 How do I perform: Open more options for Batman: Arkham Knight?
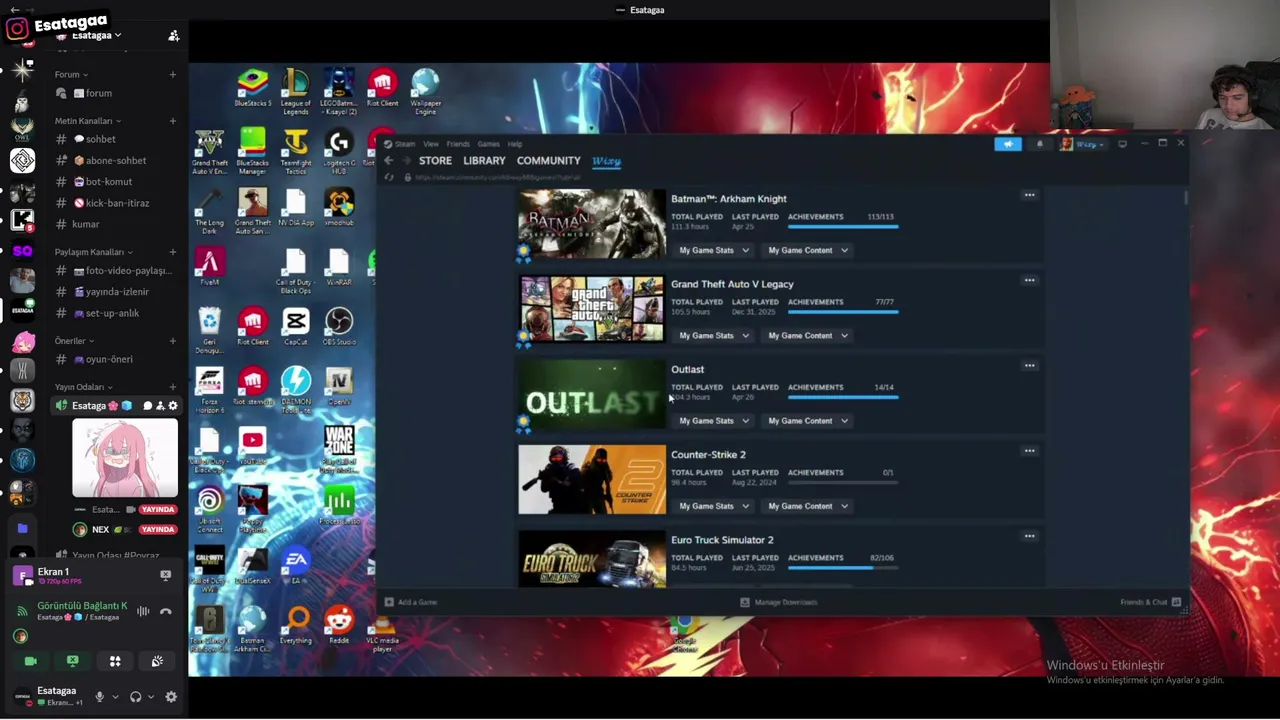[x=1029, y=195]
